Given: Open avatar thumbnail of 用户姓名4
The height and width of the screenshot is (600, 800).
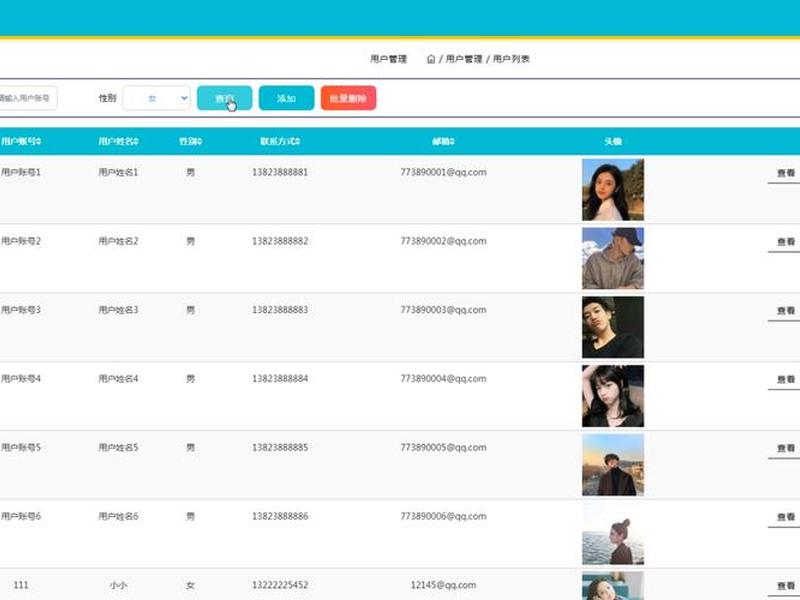Looking at the screenshot, I should pyautogui.click(x=613, y=396).
